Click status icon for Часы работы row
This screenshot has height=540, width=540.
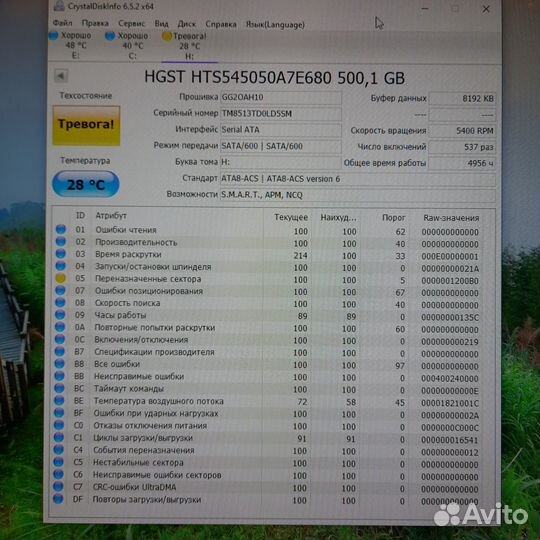click(x=60, y=315)
